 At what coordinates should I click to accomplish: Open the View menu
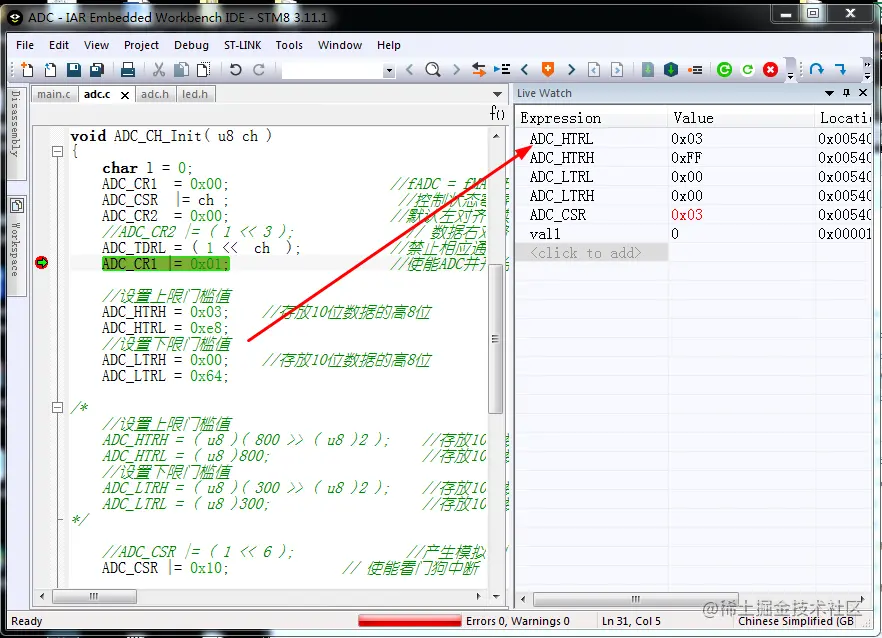click(96, 45)
